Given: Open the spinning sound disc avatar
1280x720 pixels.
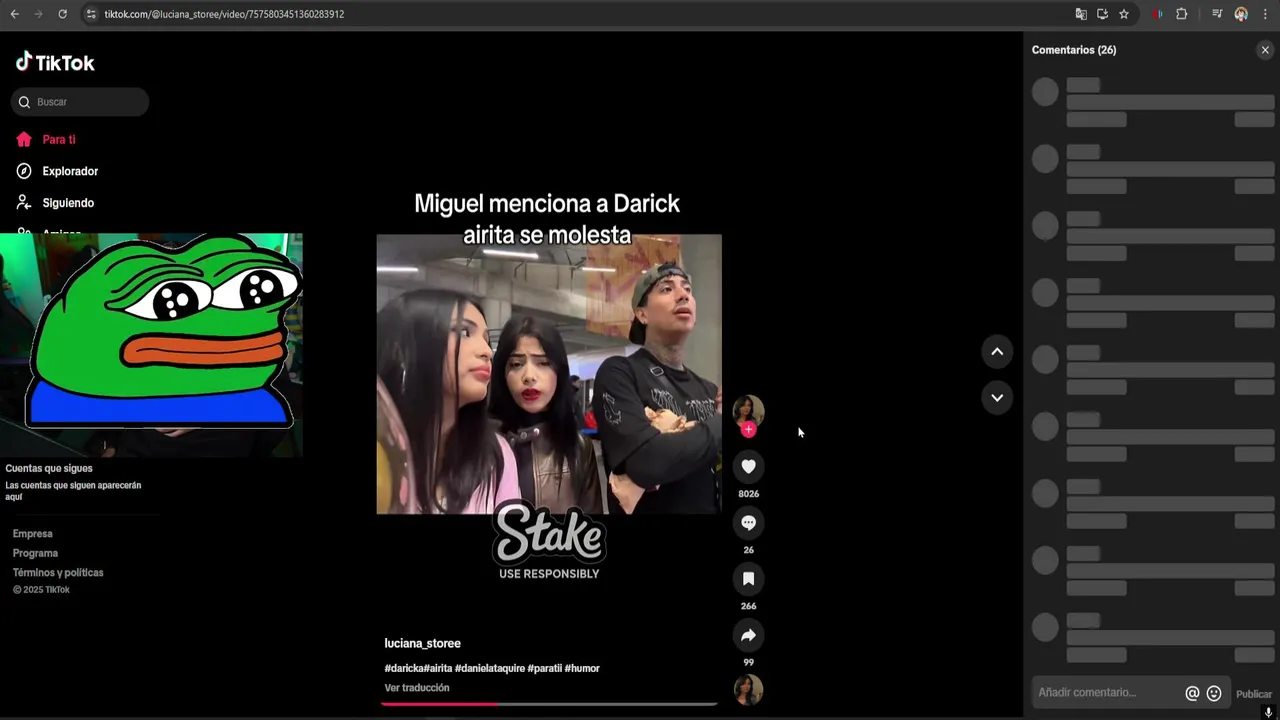Looking at the screenshot, I should pyautogui.click(x=748, y=690).
